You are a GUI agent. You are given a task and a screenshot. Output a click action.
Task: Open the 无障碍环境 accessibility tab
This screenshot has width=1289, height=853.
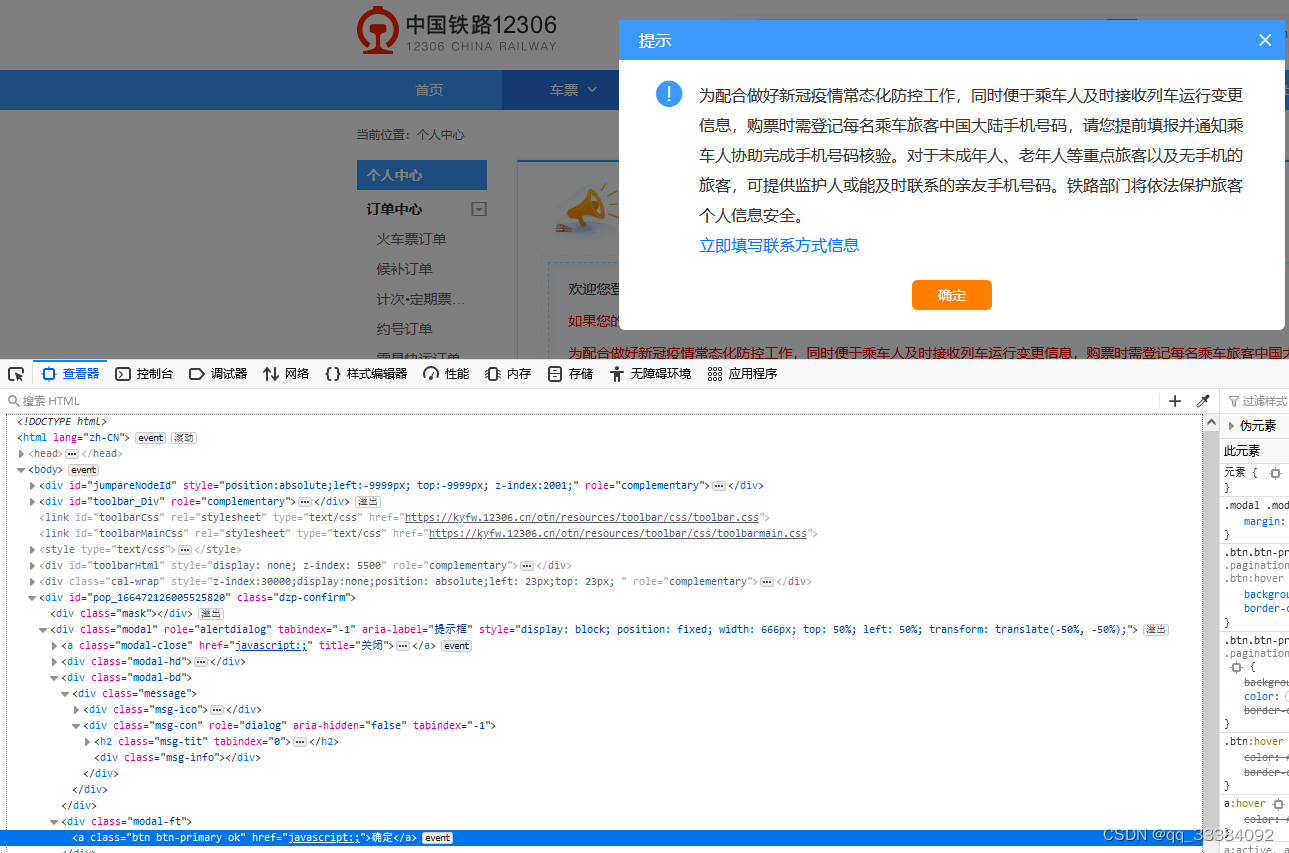coord(650,374)
